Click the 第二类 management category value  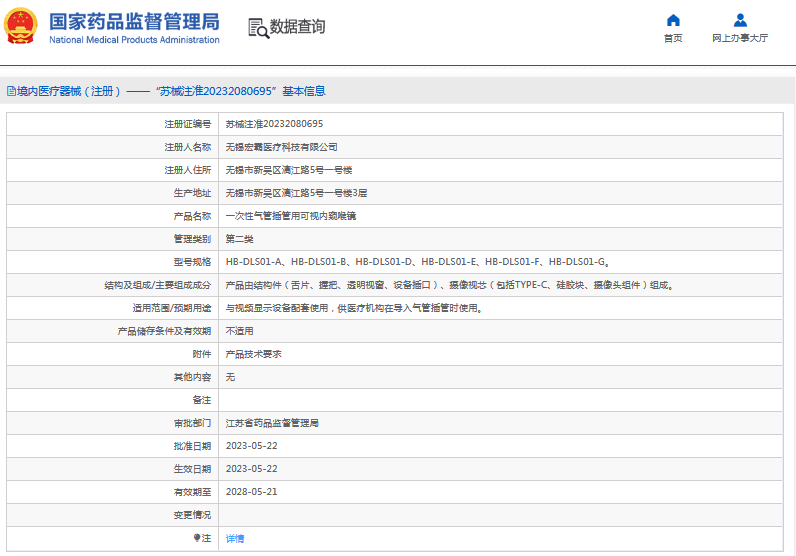coord(240,239)
